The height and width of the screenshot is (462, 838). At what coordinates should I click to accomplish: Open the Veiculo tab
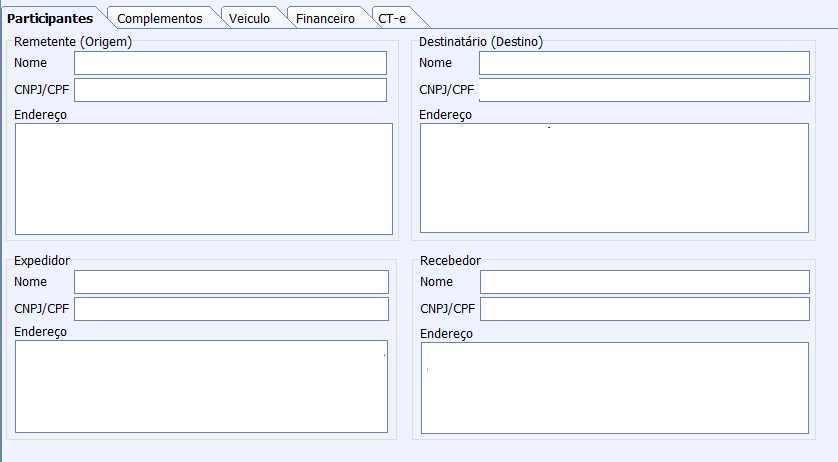249,18
